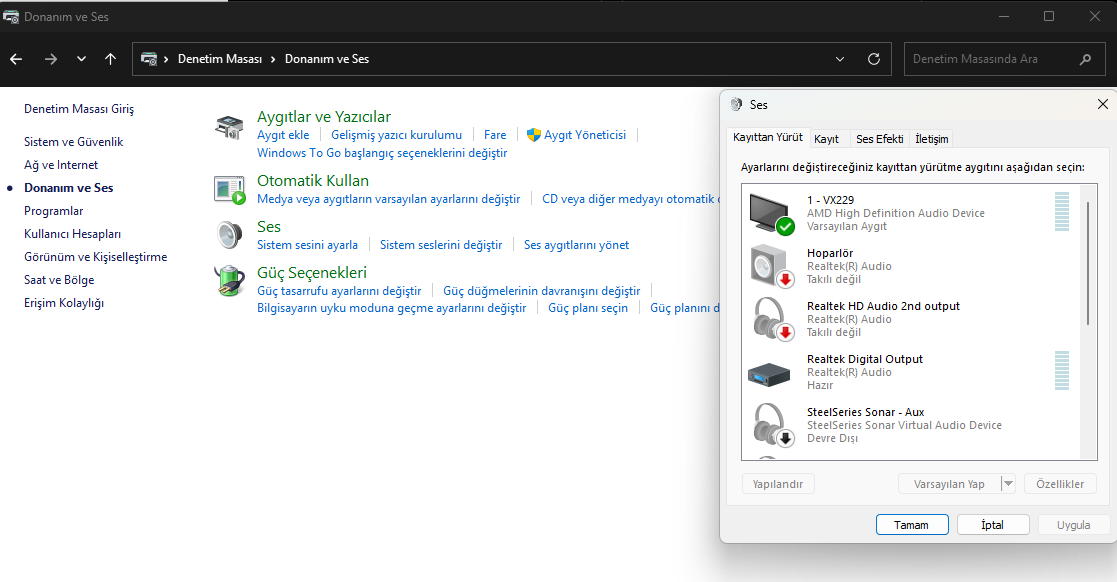The height and width of the screenshot is (582, 1117).
Task: Select the Realtek Digital Output device icon
Action: coord(770,373)
